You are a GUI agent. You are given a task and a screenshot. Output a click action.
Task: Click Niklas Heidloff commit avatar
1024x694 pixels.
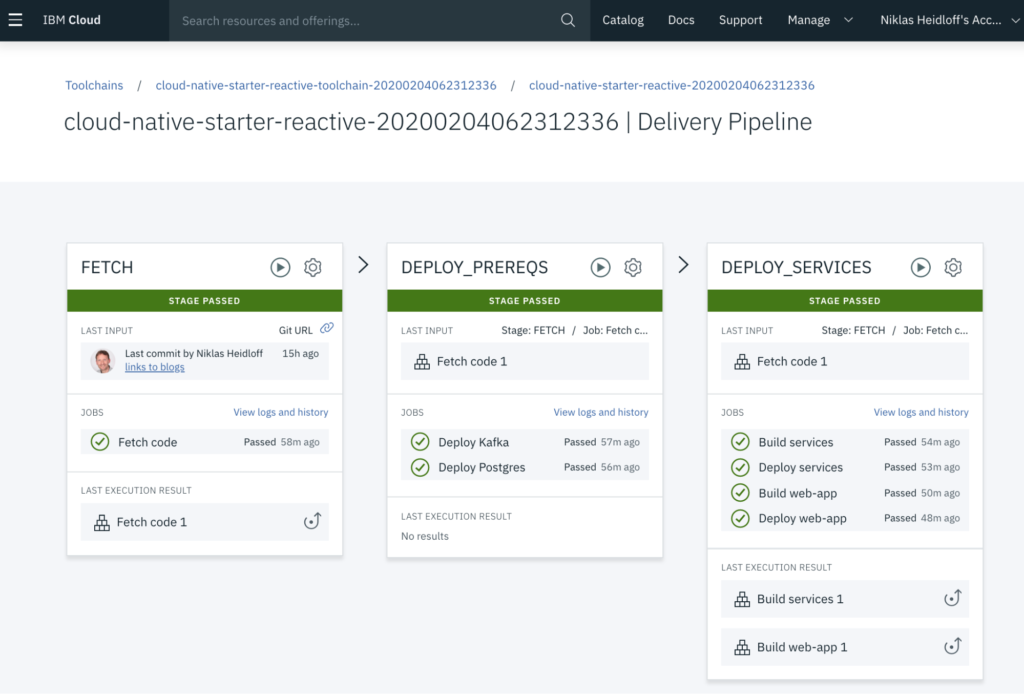click(x=103, y=361)
